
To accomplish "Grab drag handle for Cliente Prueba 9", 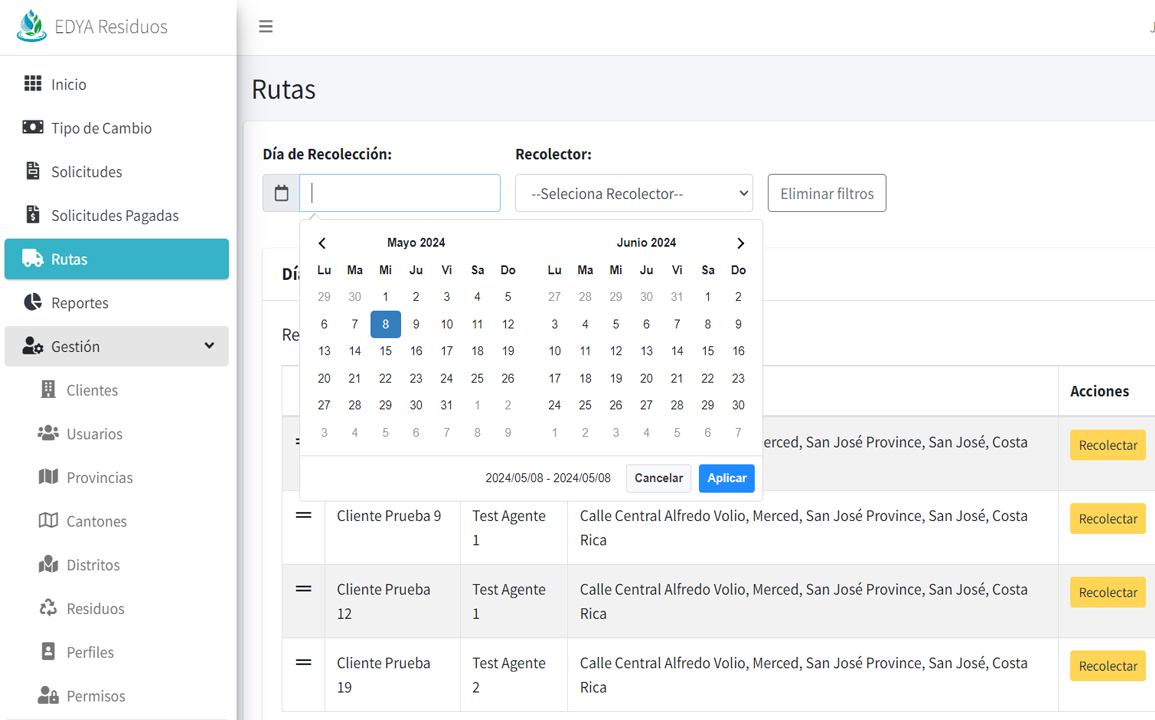I will pyautogui.click(x=303, y=516).
